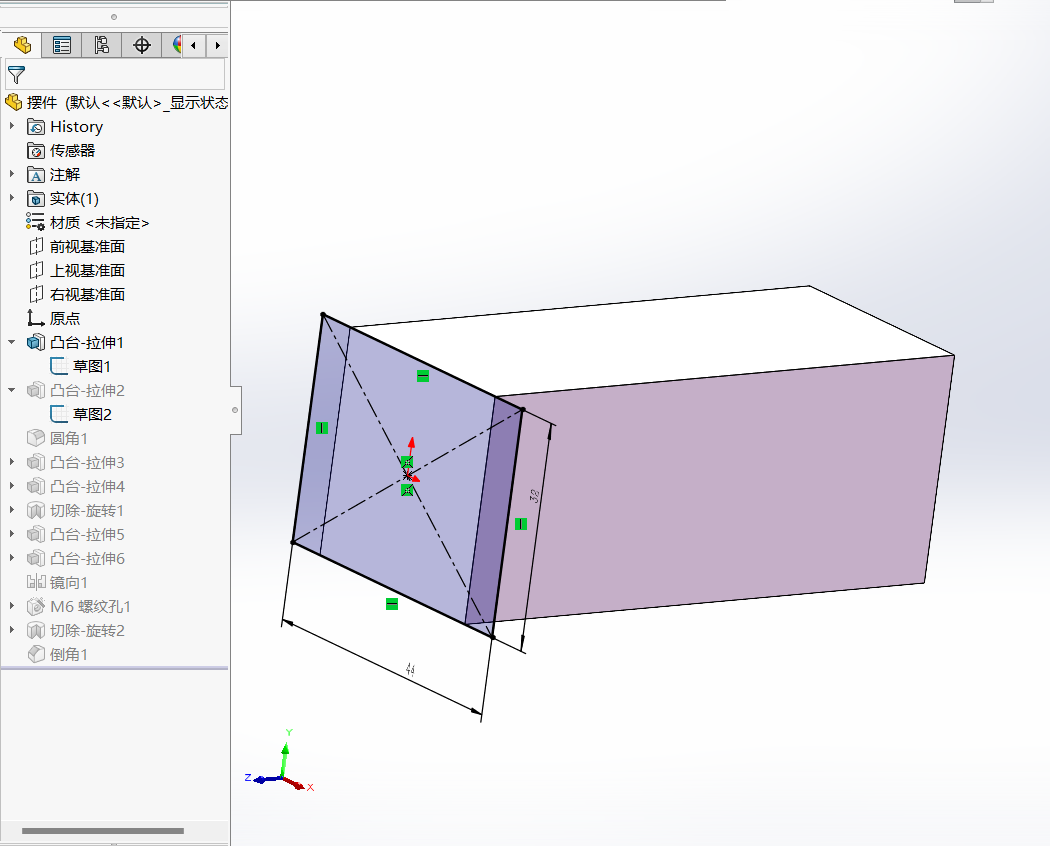Click the right tab-scroll arrow
1050x846 pixels.
[x=217, y=46]
